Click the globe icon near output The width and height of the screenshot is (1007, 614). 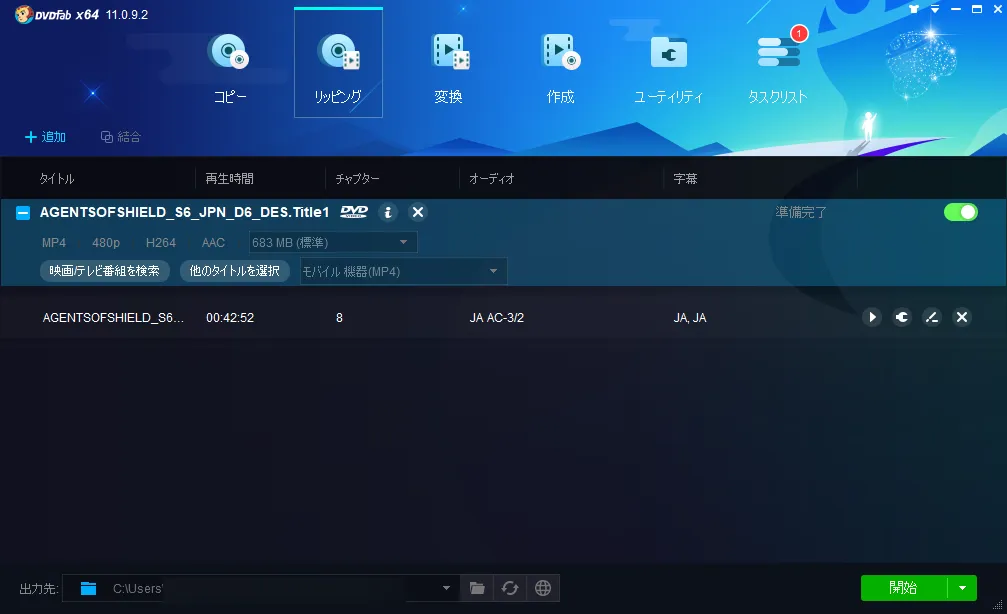click(x=543, y=588)
